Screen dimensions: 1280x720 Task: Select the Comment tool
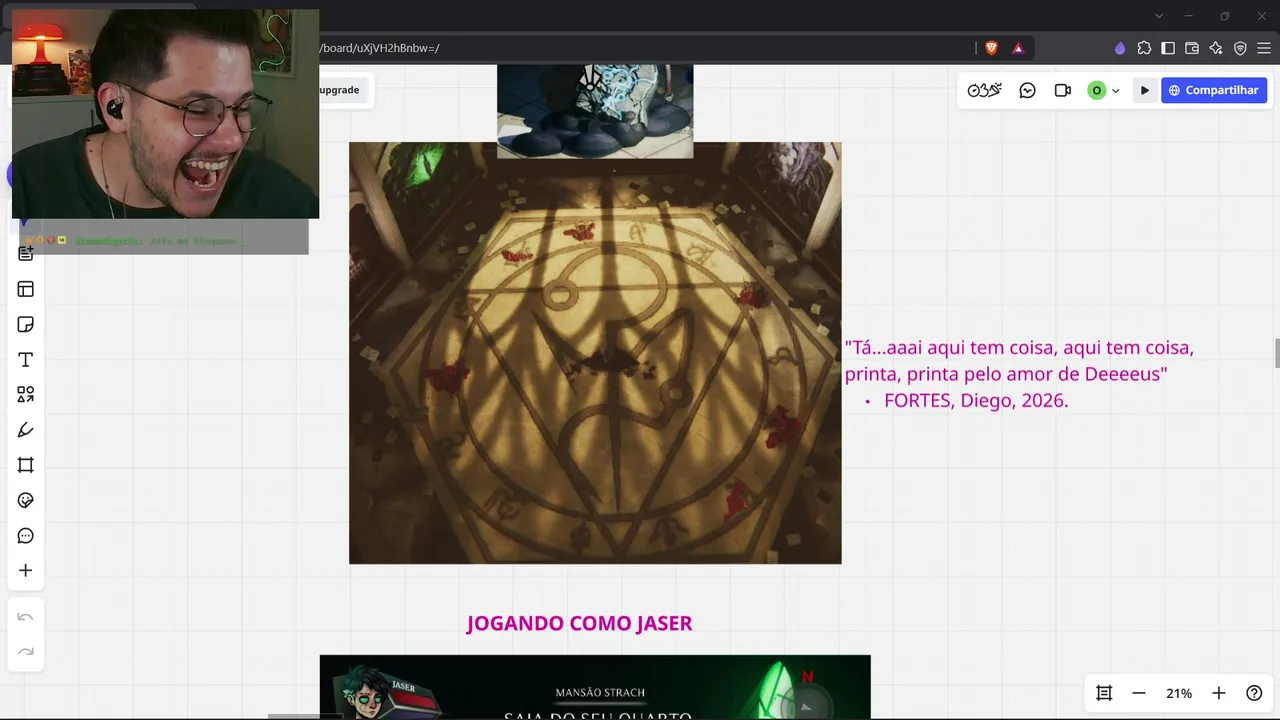(26, 536)
